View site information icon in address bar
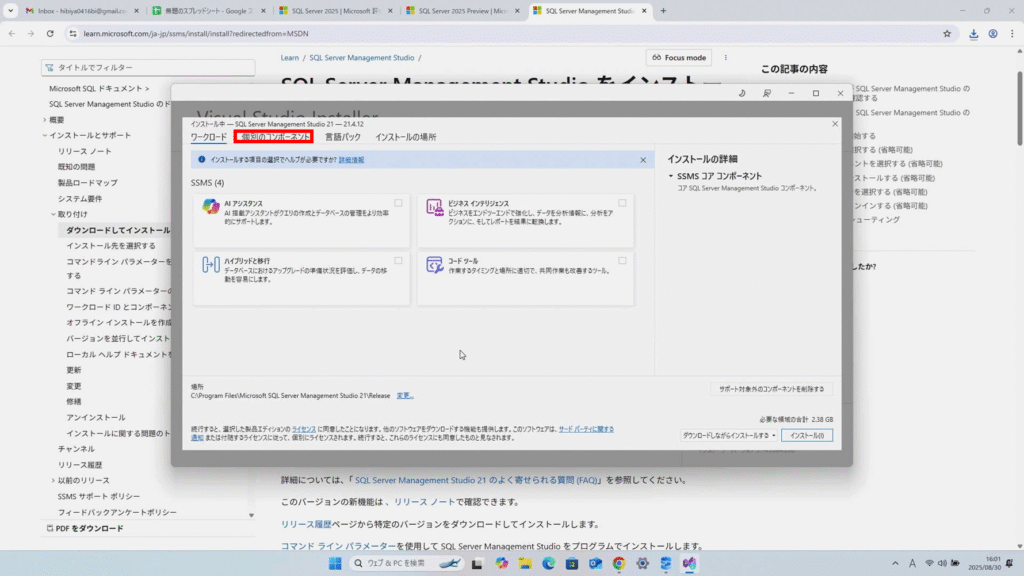This screenshot has height=576, width=1024. (x=72, y=33)
